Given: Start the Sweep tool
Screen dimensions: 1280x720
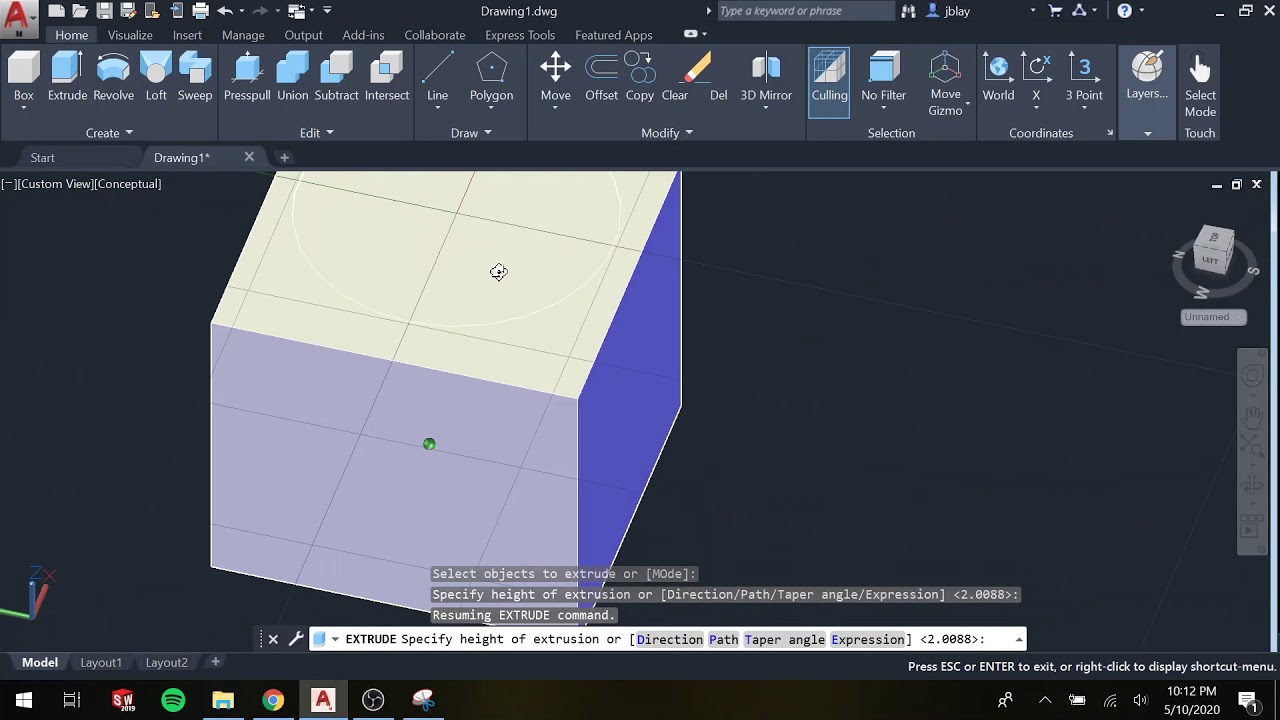Looking at the screenshot, I should tap(195, 78).
